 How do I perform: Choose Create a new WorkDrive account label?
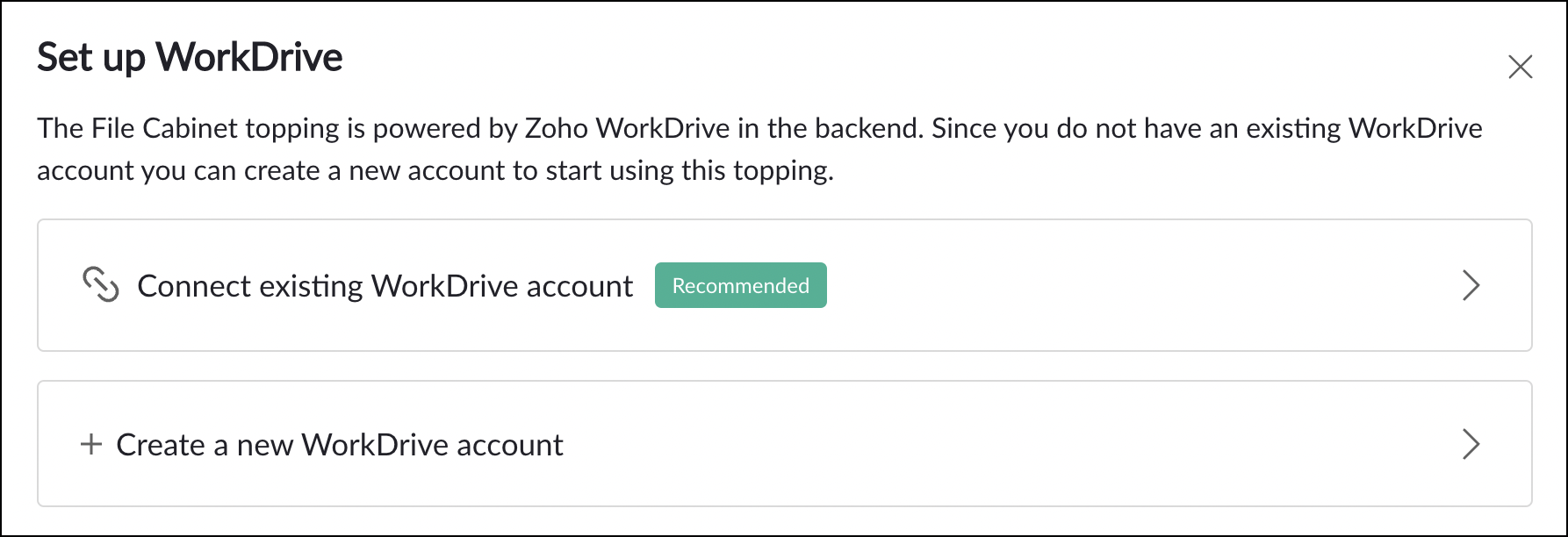pyautogui.click(x=339, y=445)
